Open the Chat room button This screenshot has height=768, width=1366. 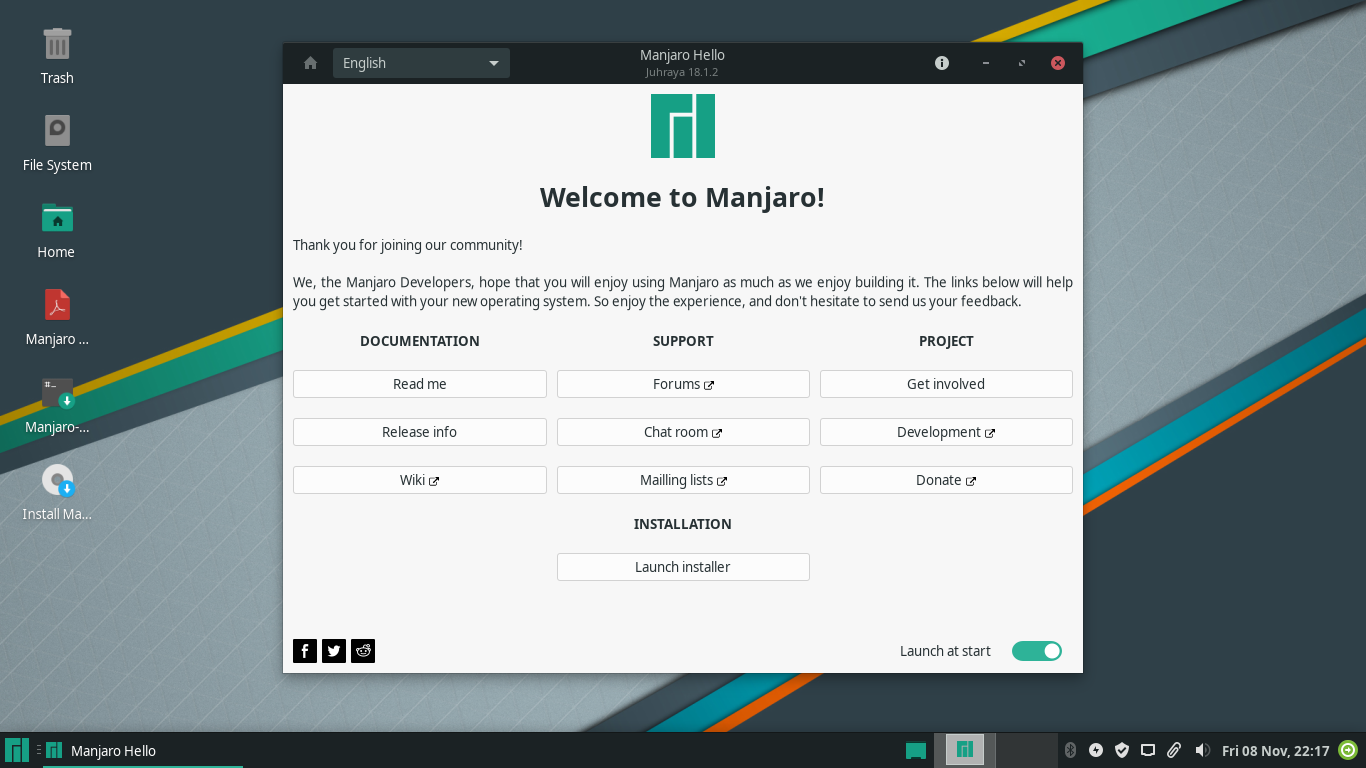click(683, 432)
